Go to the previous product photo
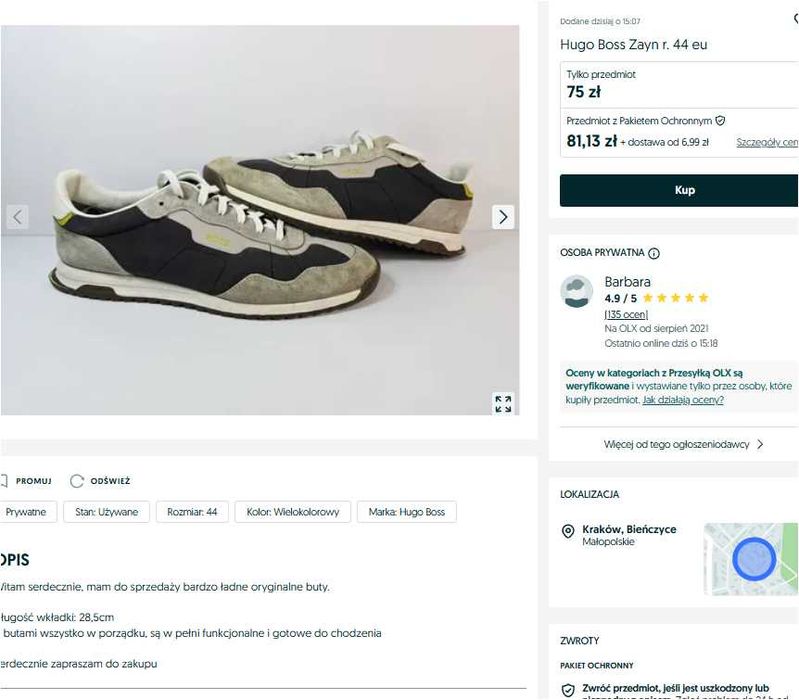The image size is (799, 700). [x=16, y=217]
